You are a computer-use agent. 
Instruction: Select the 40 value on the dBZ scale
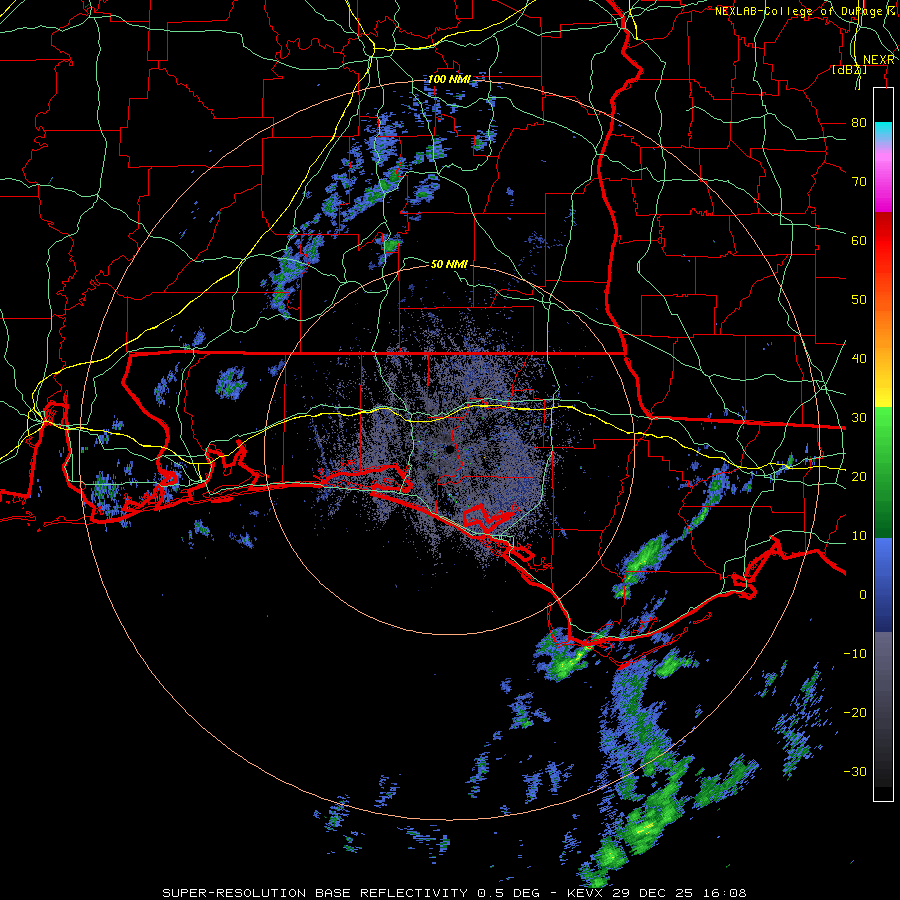pyautogui.click(x=859, y=358)
